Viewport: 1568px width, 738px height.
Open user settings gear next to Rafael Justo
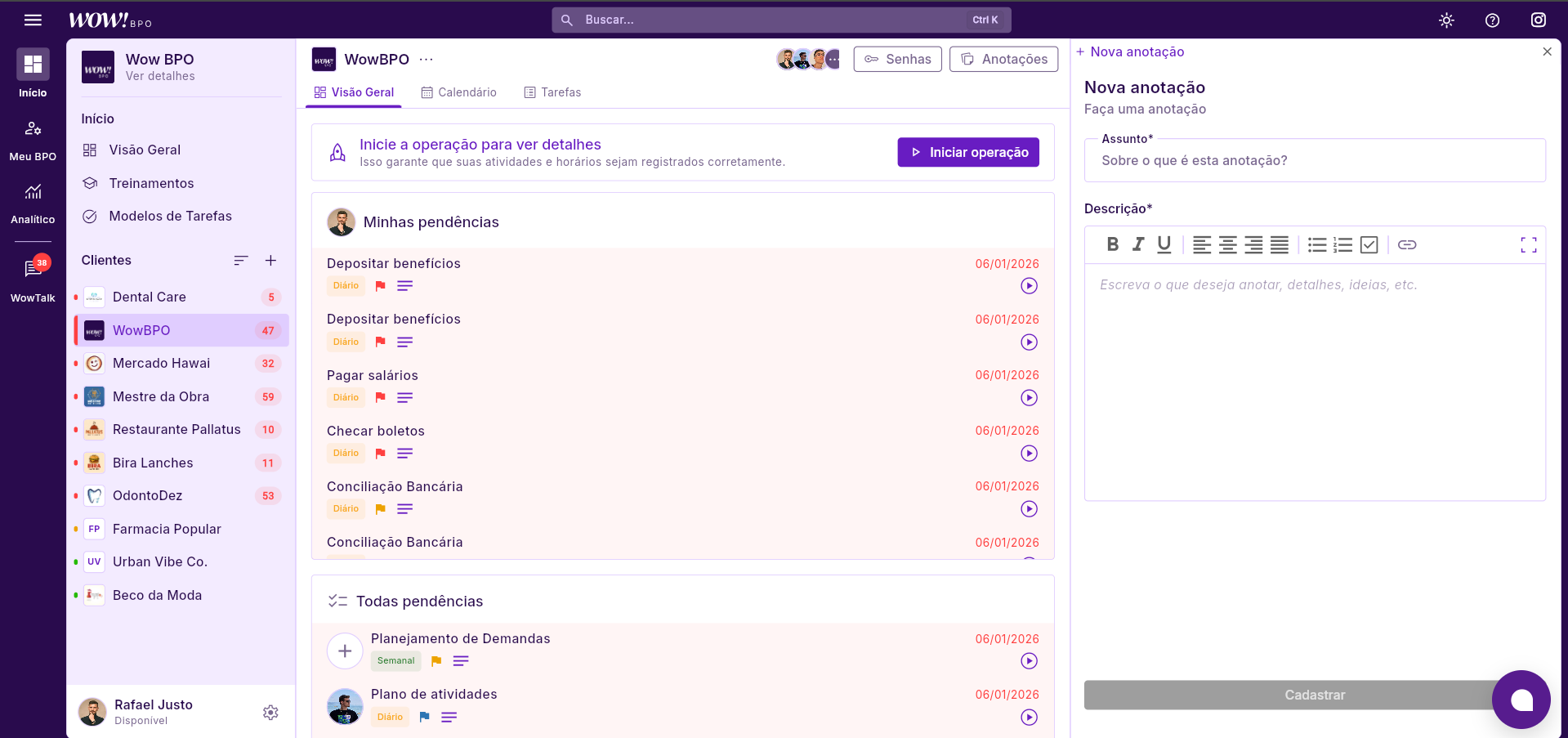(270, 713)
